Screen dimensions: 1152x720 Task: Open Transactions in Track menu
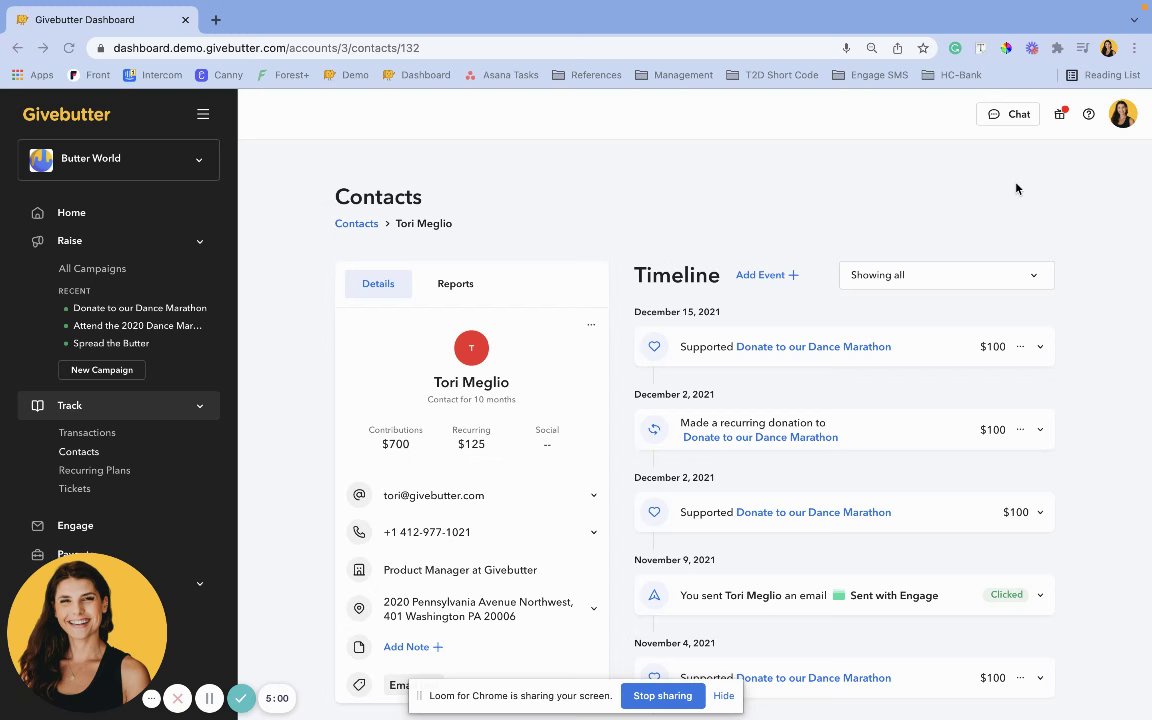click(x=87, y=433)
